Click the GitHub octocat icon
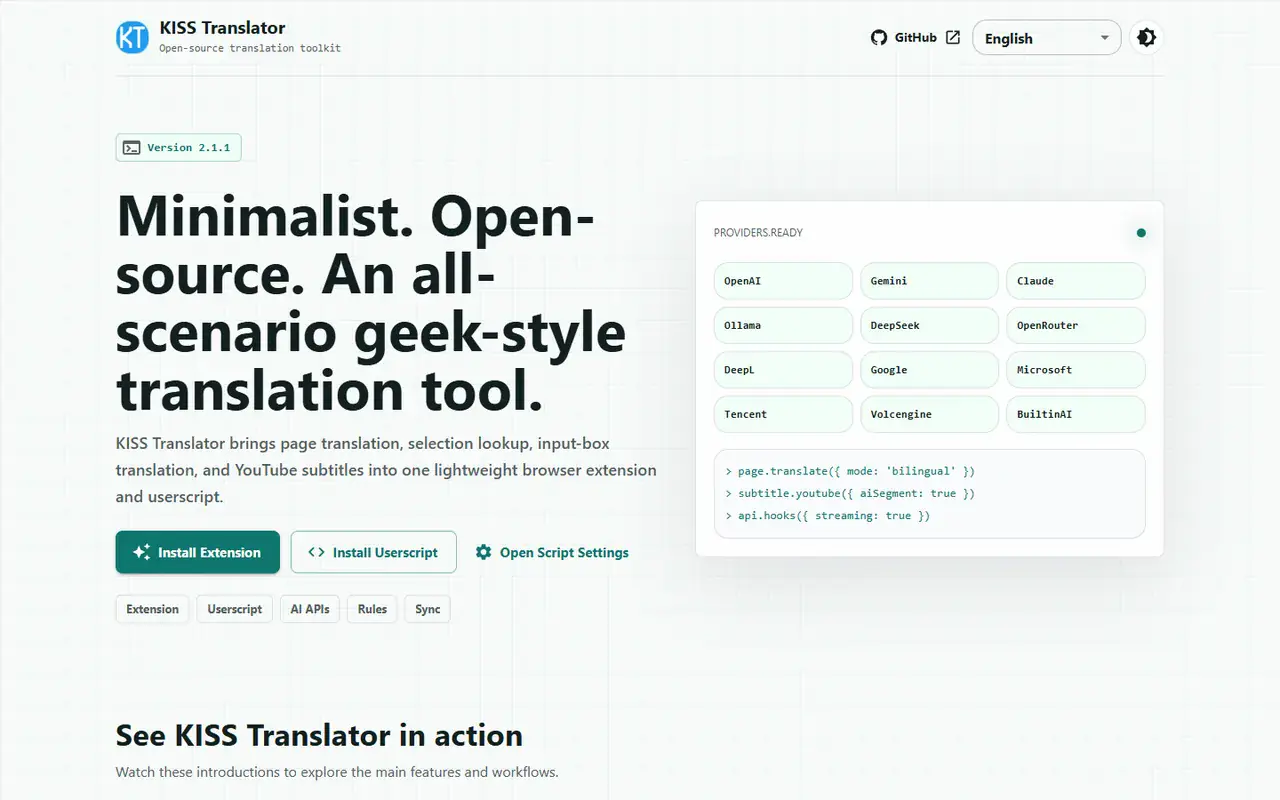This screenshot has width=1280, height=800. (x=879, y=38)
